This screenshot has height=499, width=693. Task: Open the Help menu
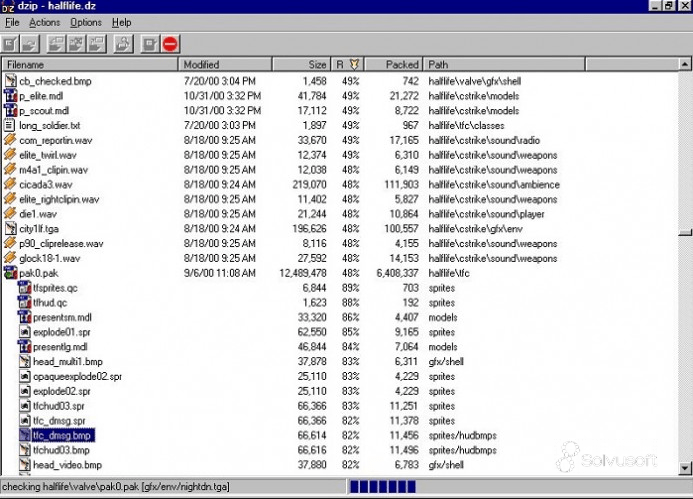pyautogui.click(x=121, y=23)
